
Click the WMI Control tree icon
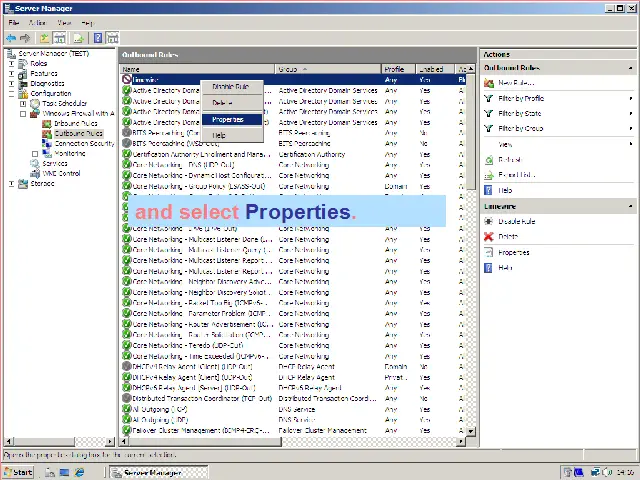[x=35, y=173]
